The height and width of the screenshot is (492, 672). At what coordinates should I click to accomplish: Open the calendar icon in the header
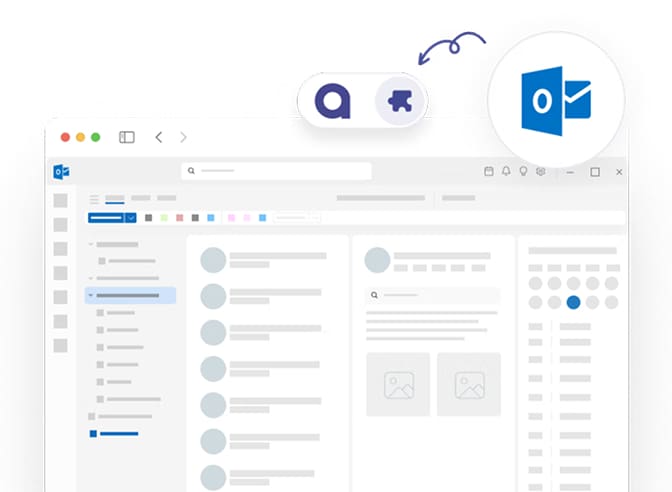[x=489, y=171]
